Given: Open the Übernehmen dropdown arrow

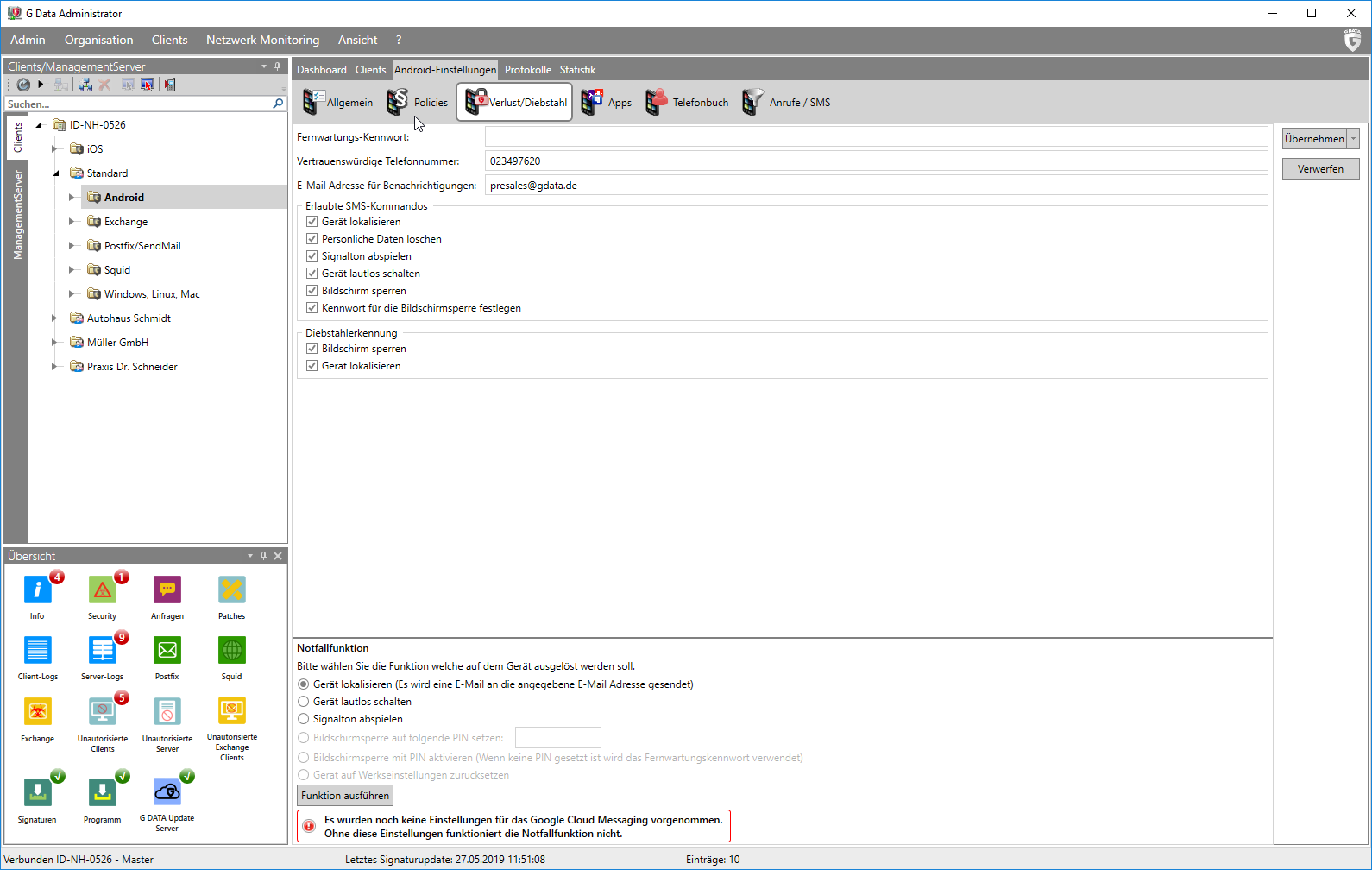Looking at the screenshot, I should tap(1353, 138).
